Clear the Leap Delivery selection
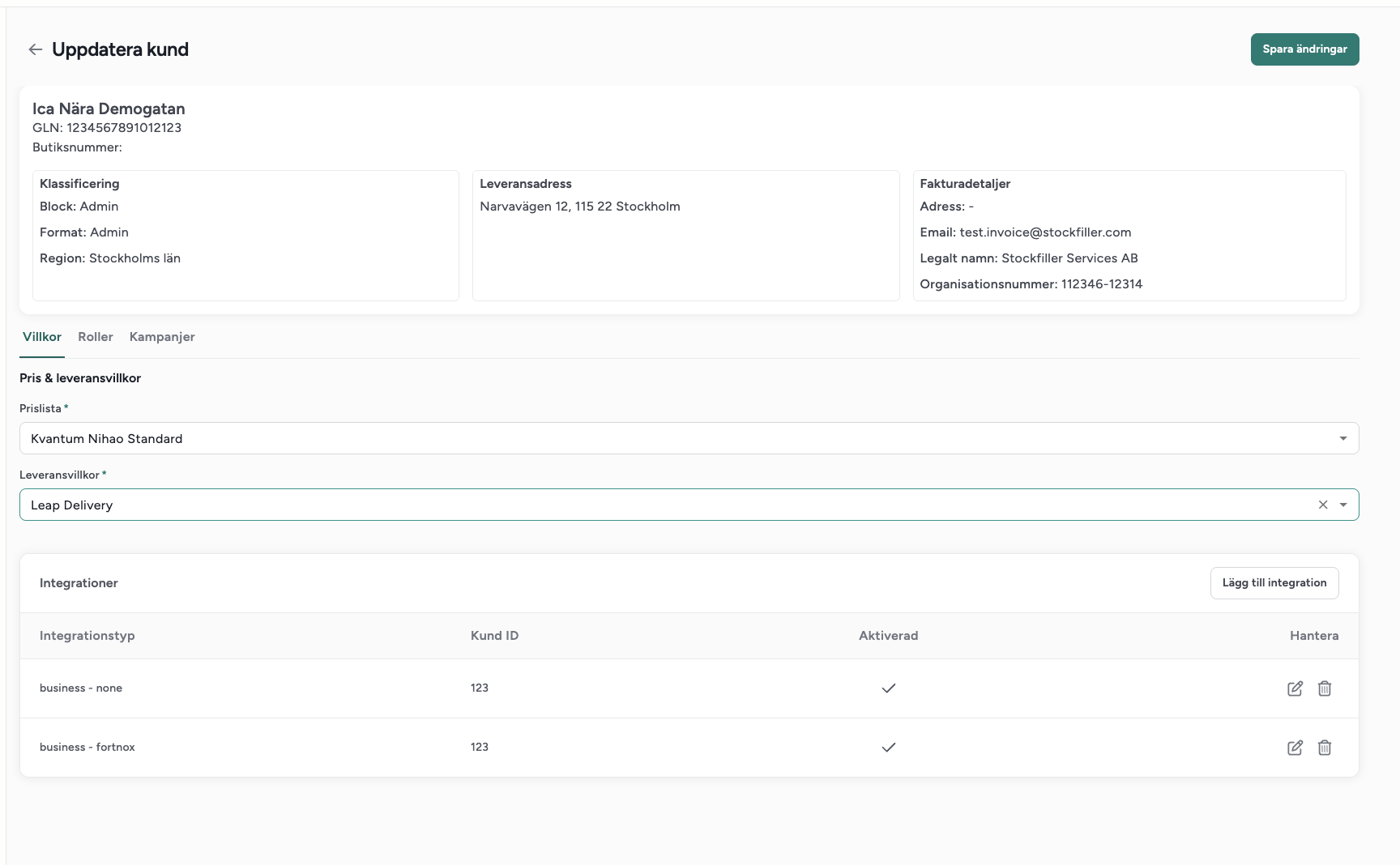1400x865 pixels. pyautogui.click(x=1323, y=505)
